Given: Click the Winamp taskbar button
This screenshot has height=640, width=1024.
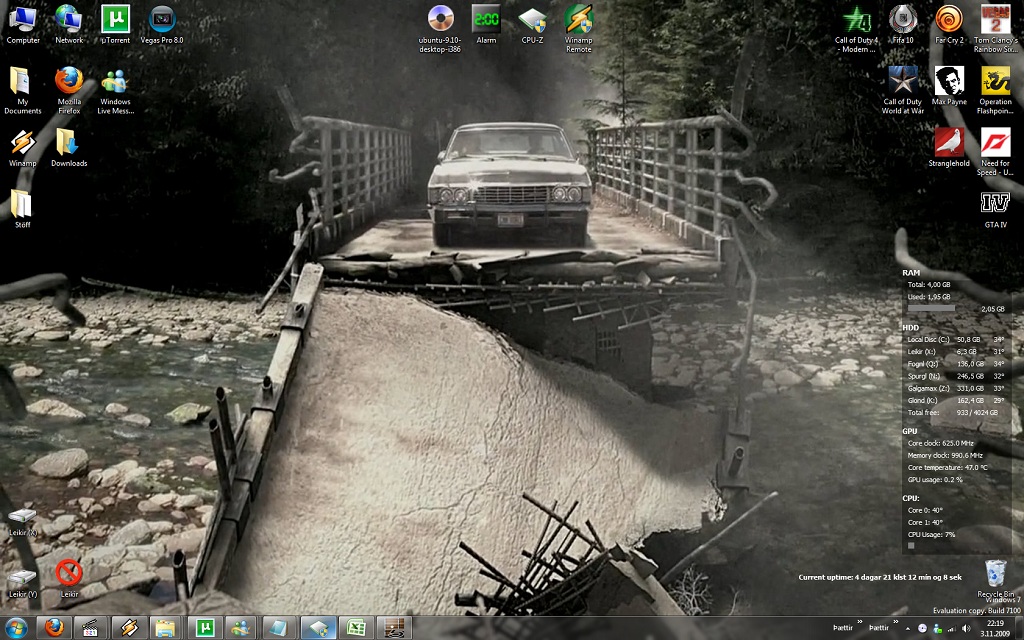Looking at the screenshot, I should click(x=129, y=628).
